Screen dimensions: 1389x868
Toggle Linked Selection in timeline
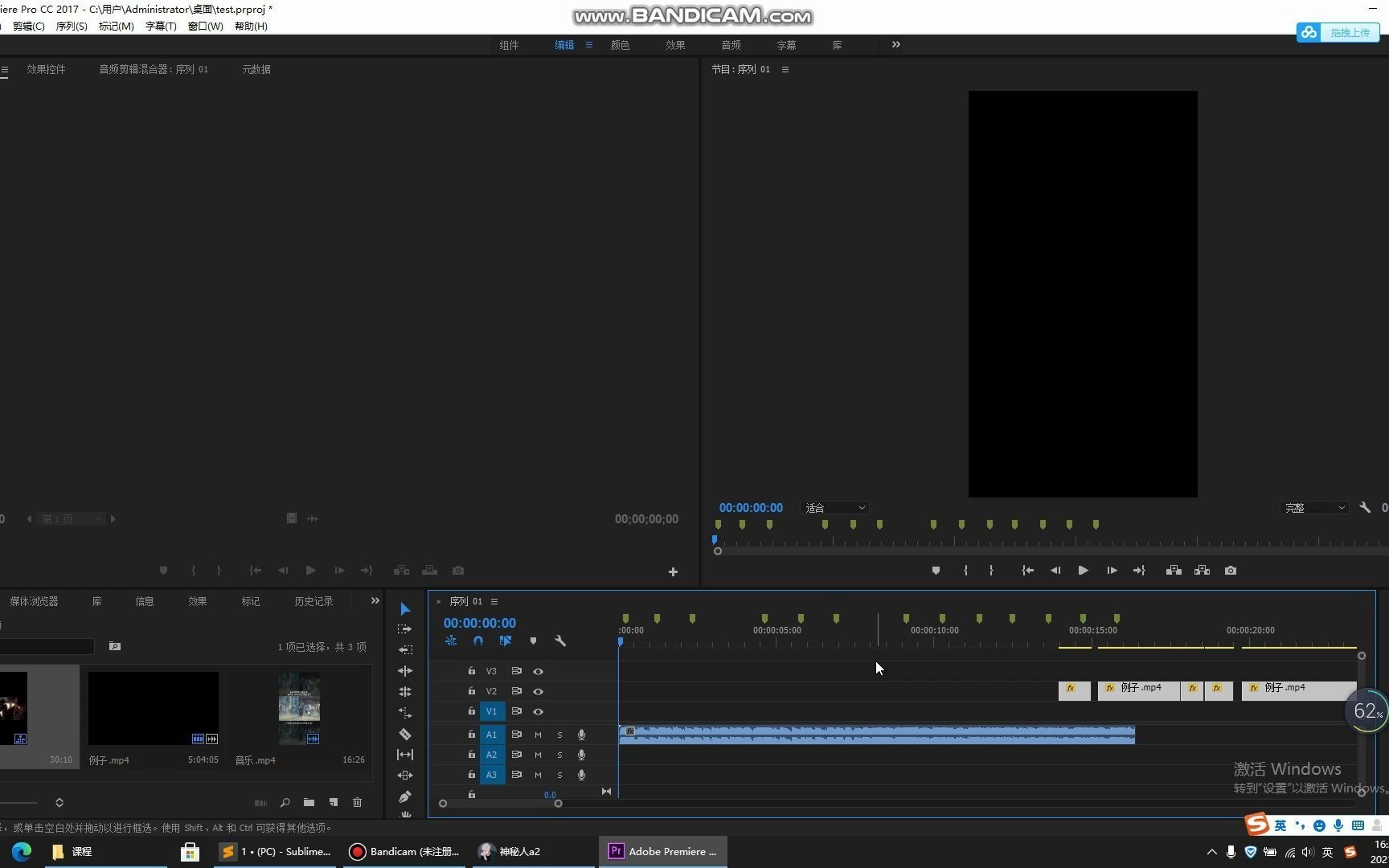[x=506, y=641]
